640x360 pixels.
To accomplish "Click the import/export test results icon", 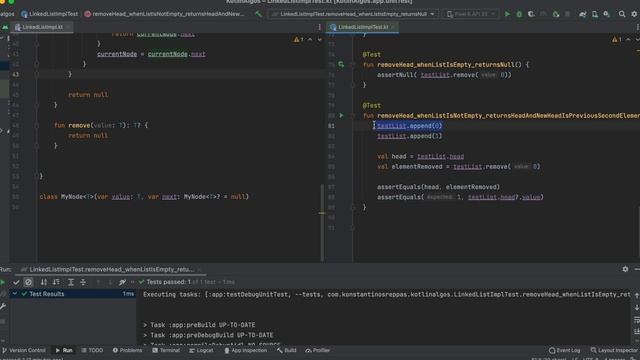I will point(122,282).
